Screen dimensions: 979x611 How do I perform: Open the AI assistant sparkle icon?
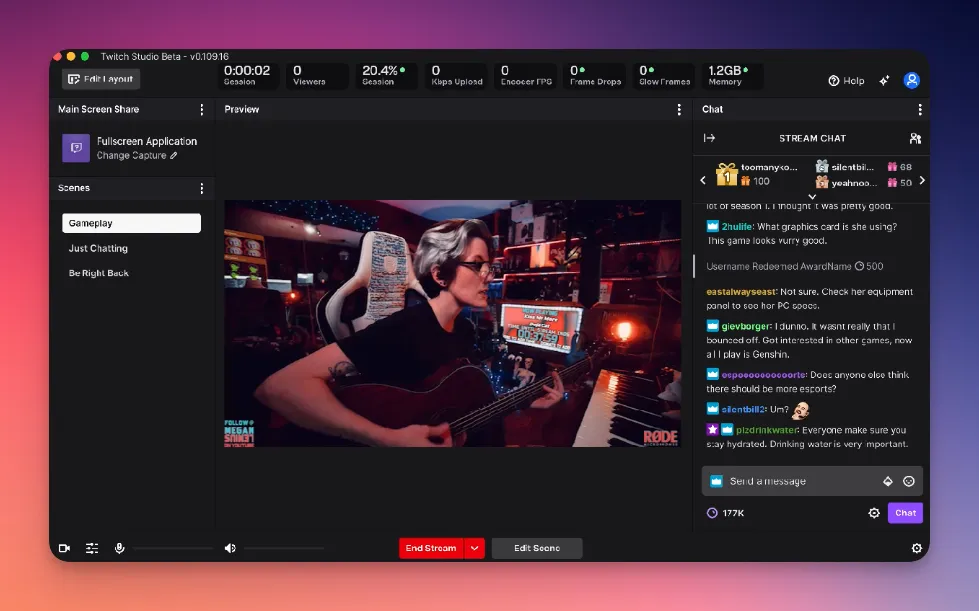(884, 81)
